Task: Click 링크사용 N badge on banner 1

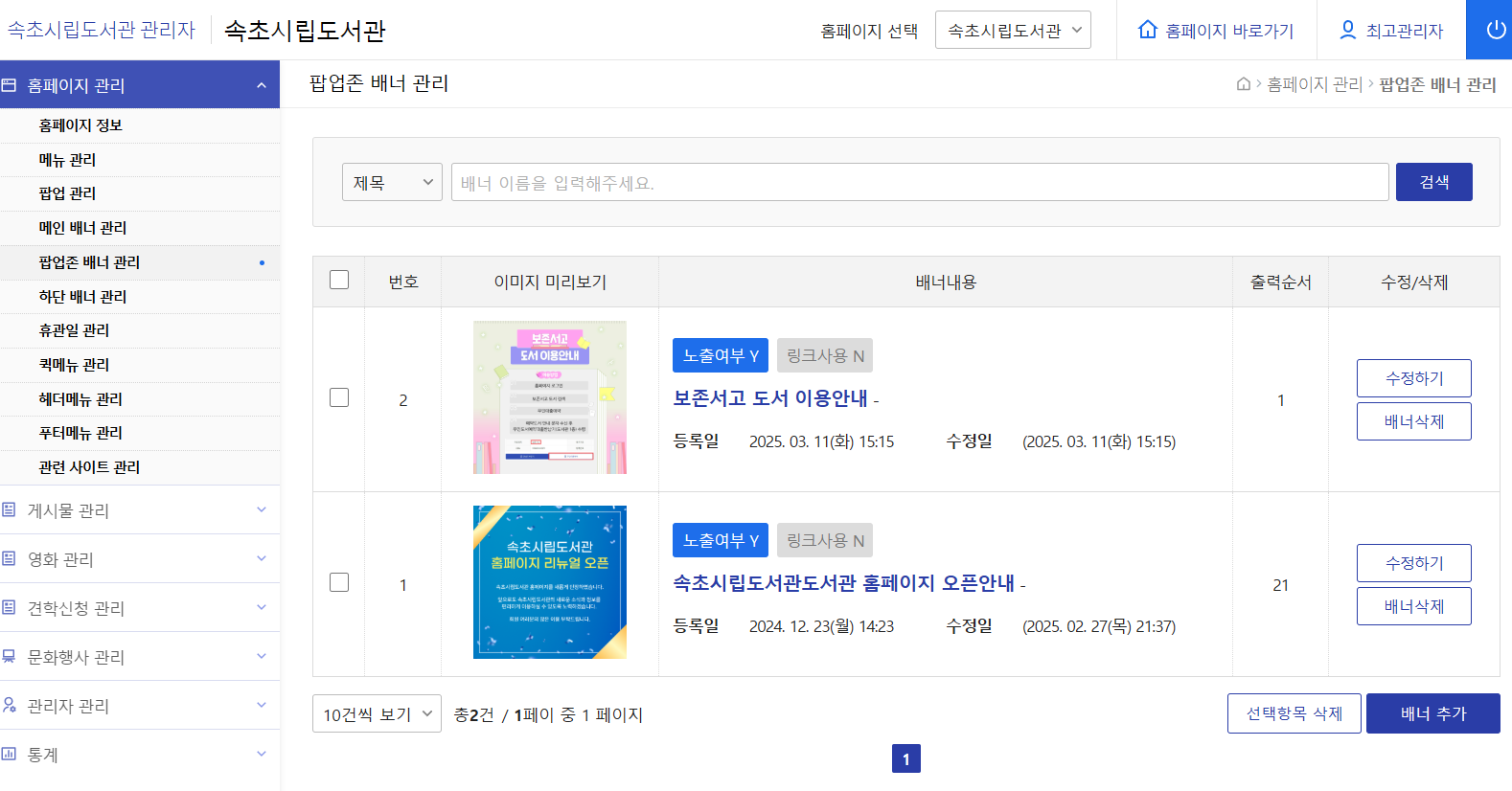Action: pyautogui.click(x=825, y=540)
